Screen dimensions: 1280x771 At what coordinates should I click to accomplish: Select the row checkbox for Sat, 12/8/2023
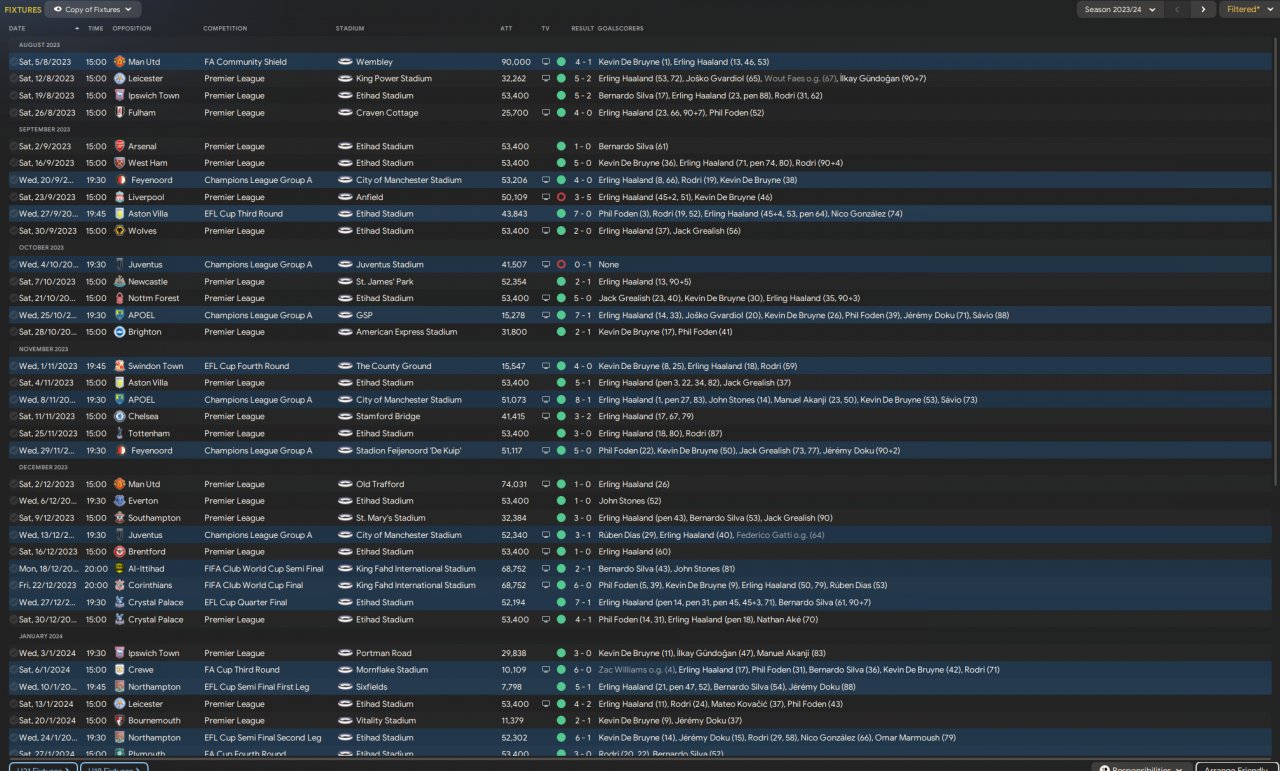click(x=14, y=79)
